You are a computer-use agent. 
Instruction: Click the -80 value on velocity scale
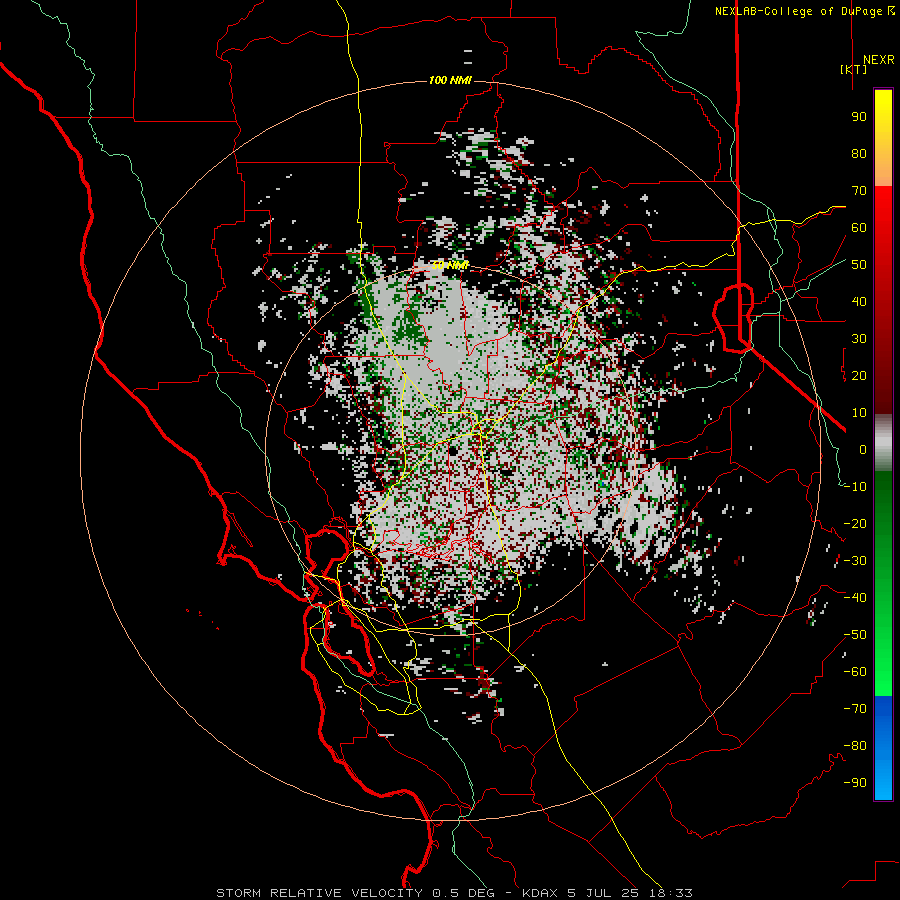[855, 746]
